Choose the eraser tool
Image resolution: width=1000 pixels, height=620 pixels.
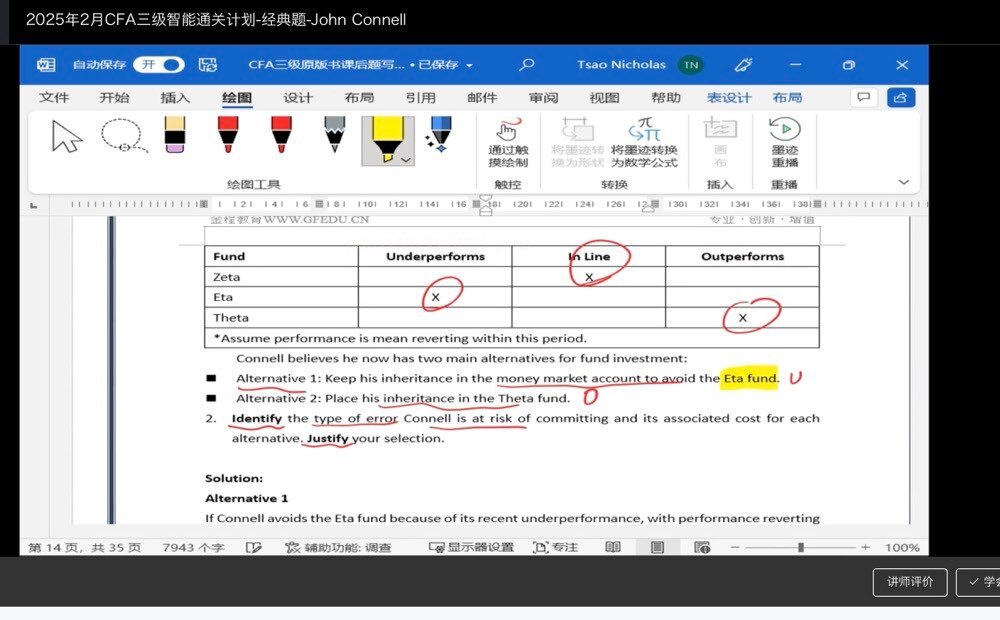[175, 135]
